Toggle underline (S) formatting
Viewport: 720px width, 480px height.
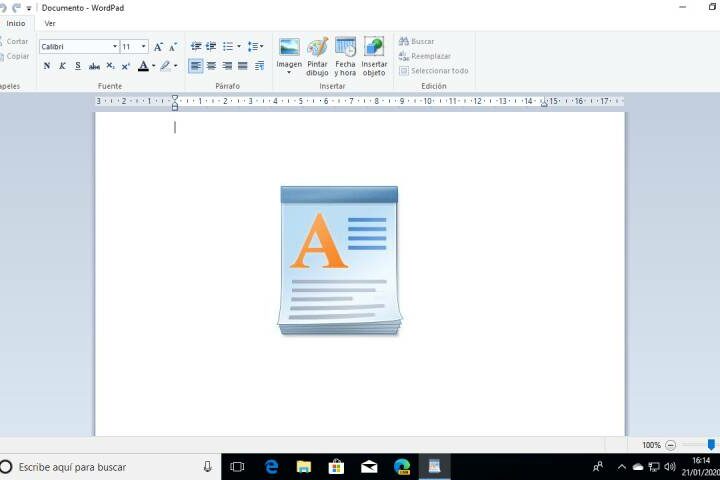[x=78, y=66]
